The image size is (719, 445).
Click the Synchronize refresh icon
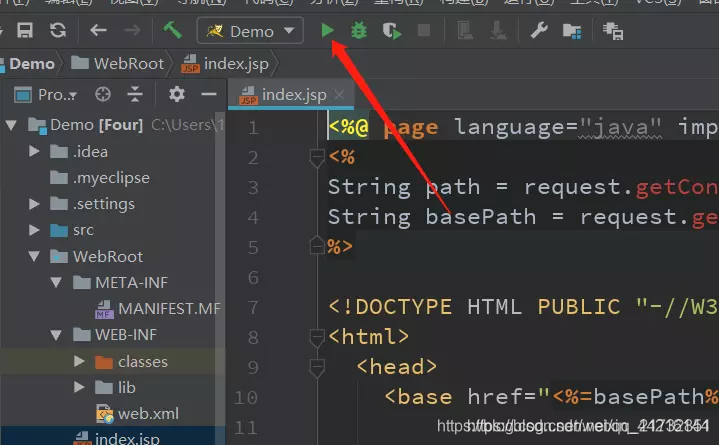58,30
